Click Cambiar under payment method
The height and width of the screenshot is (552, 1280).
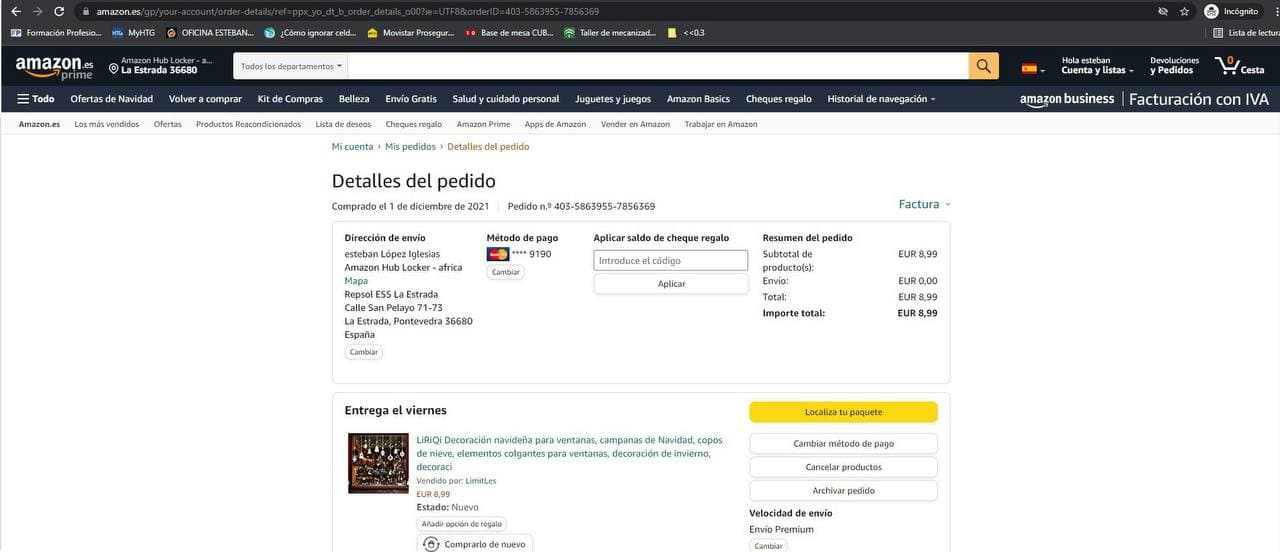(506, 272)
